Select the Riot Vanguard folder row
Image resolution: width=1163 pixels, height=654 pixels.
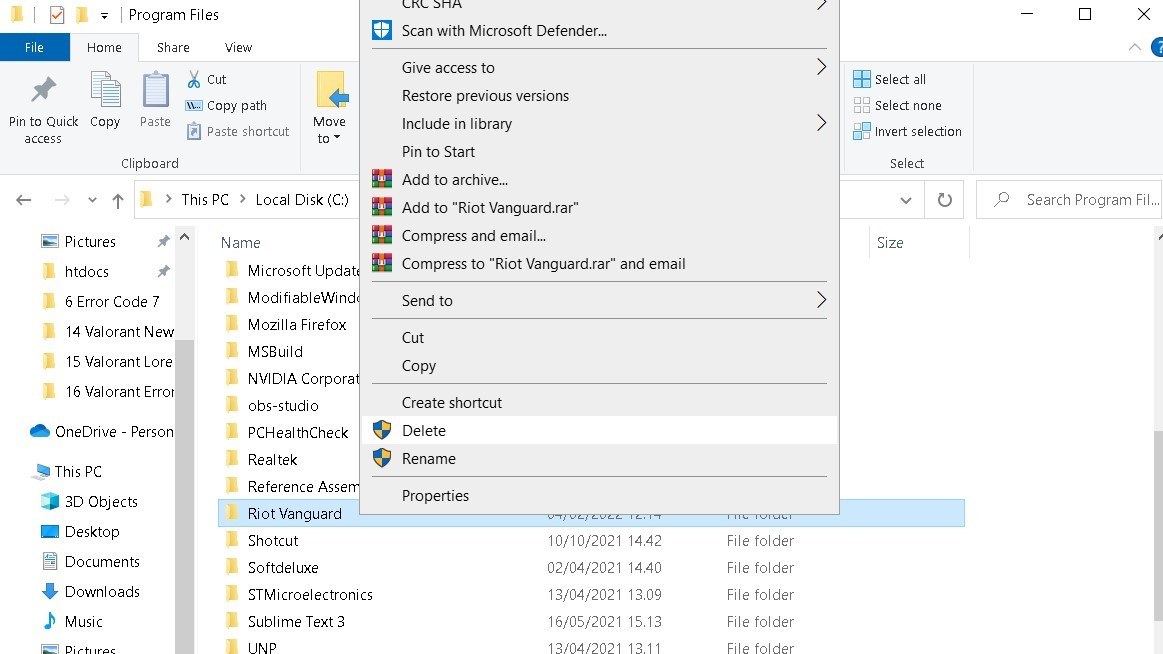tap(591, 513)
